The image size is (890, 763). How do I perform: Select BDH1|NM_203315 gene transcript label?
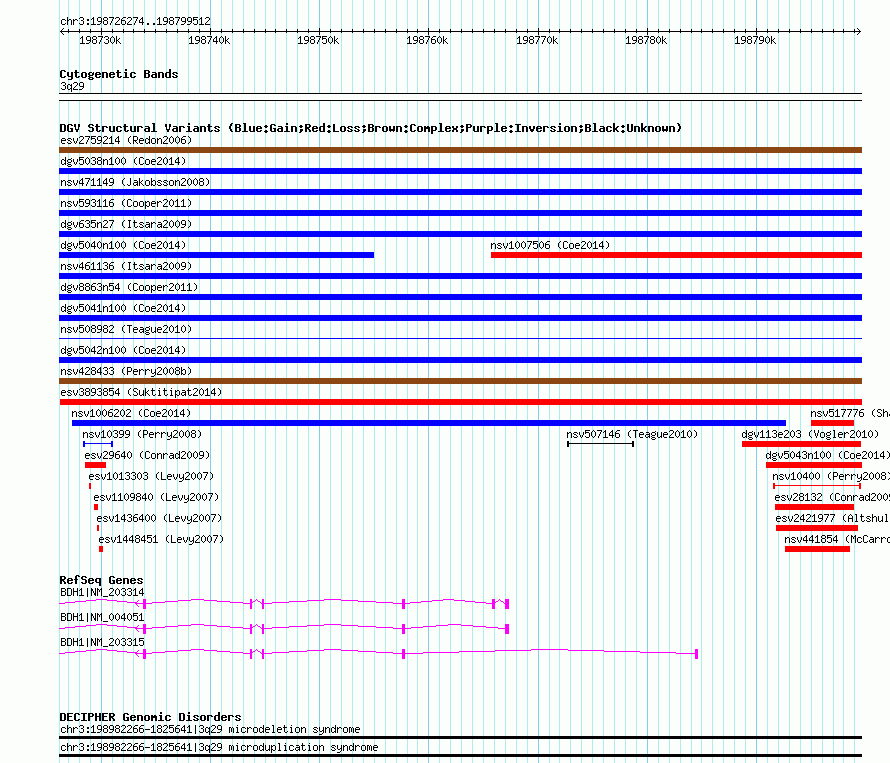(102, 643)
